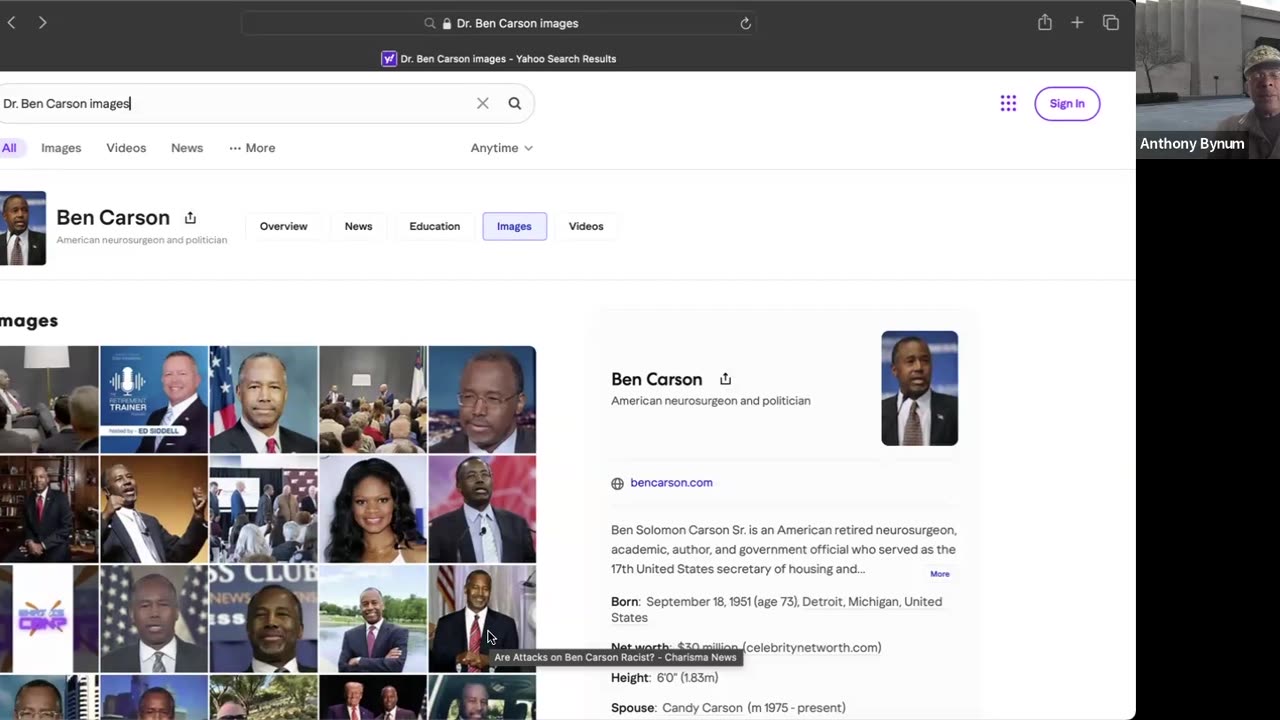
Task: Clear the Yahoo search box with the X
Action: 483,103
